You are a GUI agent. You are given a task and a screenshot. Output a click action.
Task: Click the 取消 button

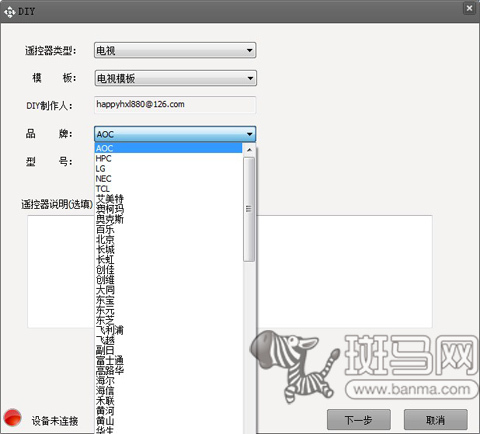pyautogui.click(x=436, y=420)
